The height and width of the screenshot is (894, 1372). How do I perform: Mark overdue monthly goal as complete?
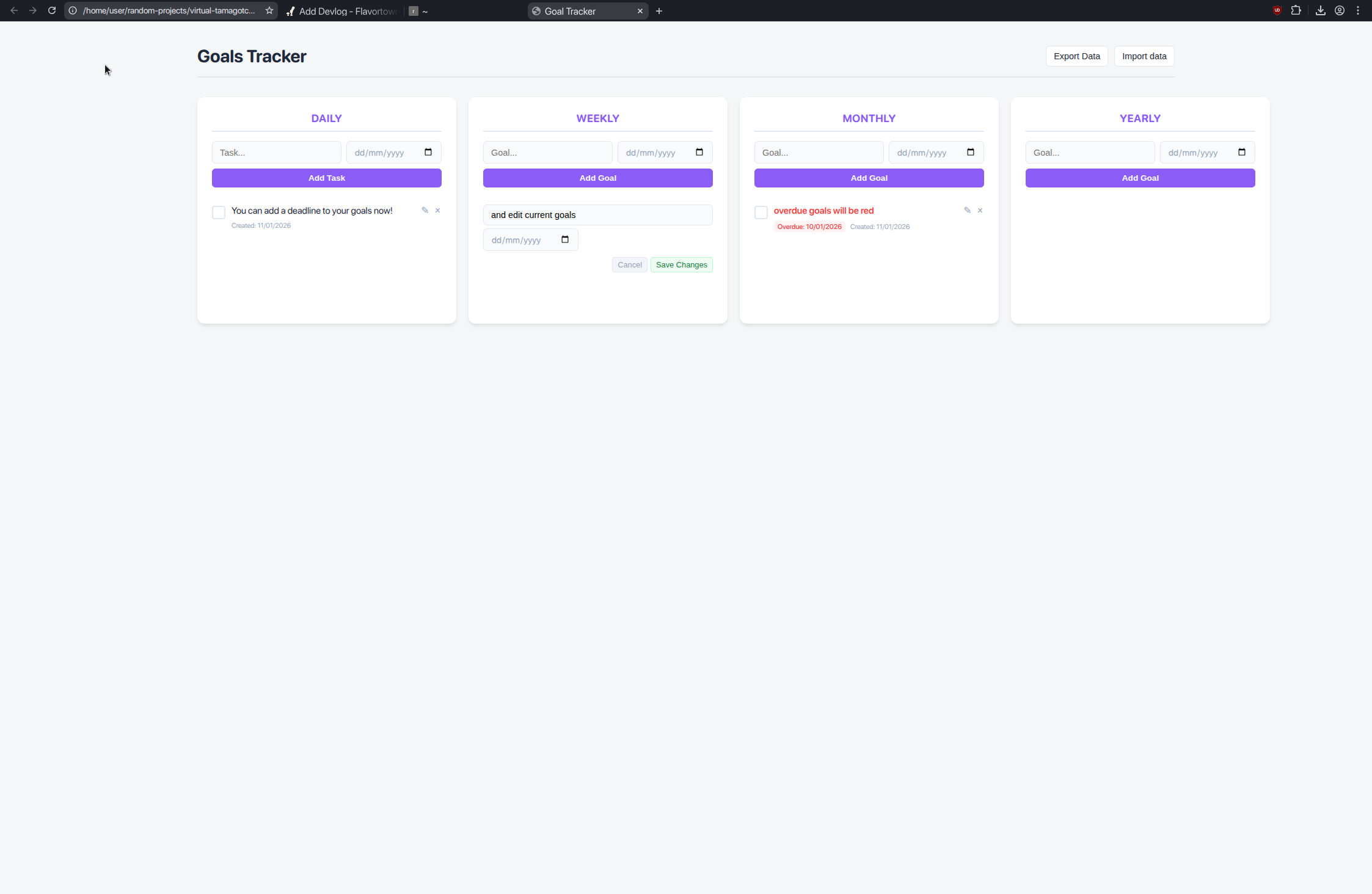(x=761, y=213)
